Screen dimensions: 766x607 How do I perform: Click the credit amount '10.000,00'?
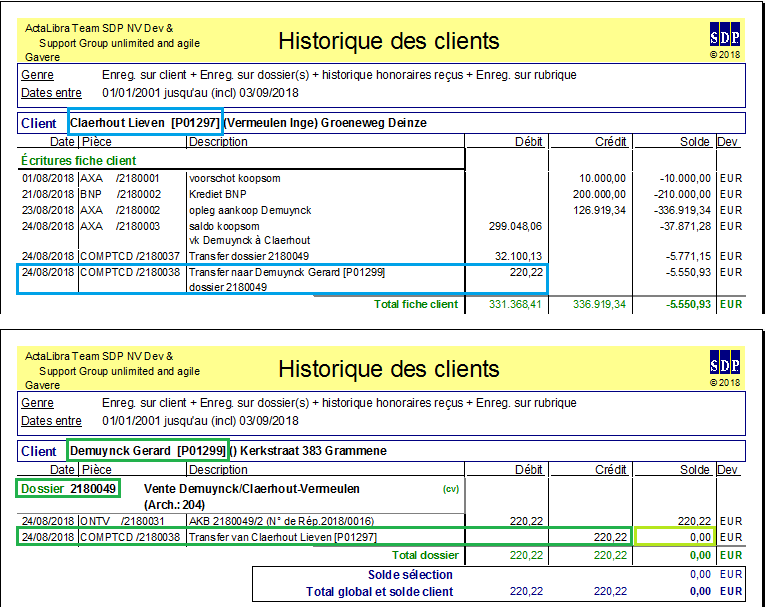pyautogui.click(x=602, y=178)
